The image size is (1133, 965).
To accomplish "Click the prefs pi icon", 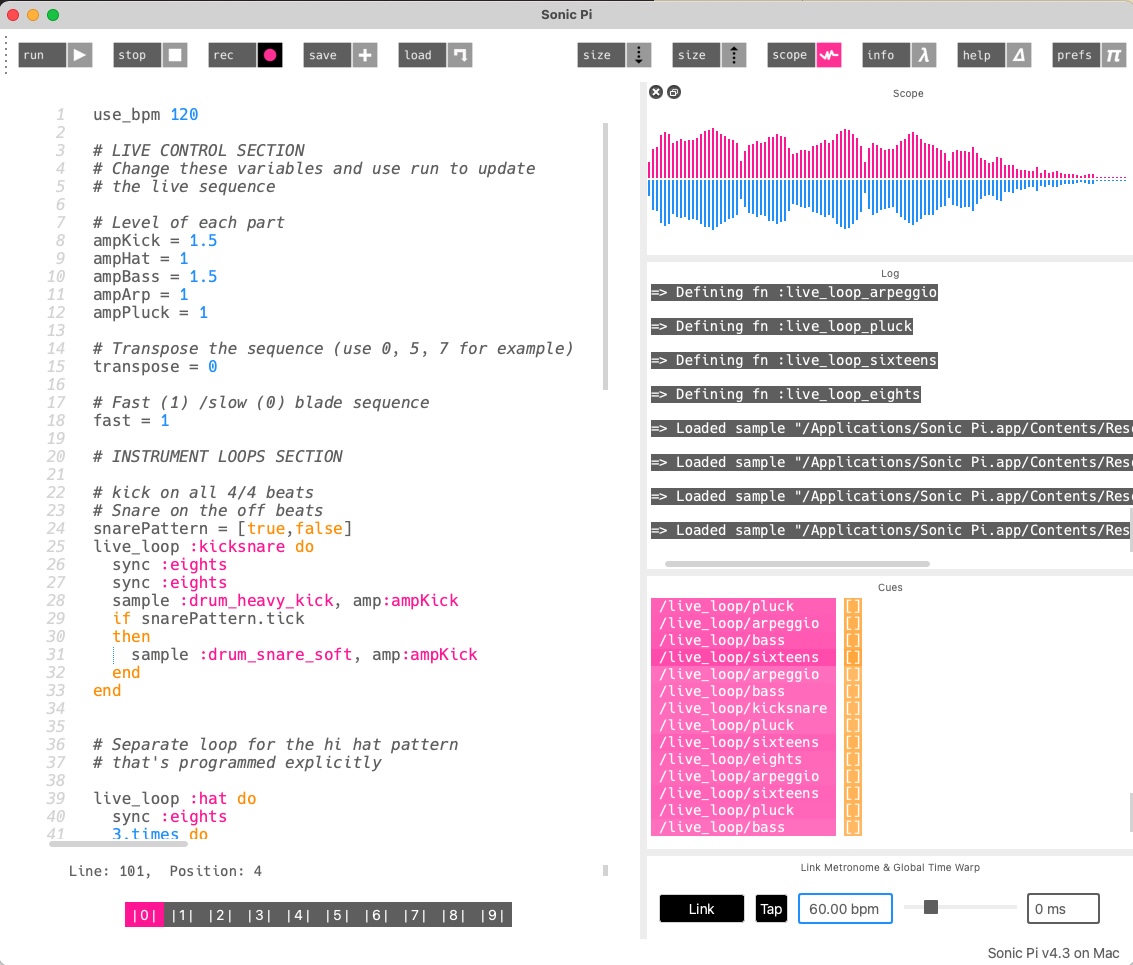I will (x=1113, y=55).
